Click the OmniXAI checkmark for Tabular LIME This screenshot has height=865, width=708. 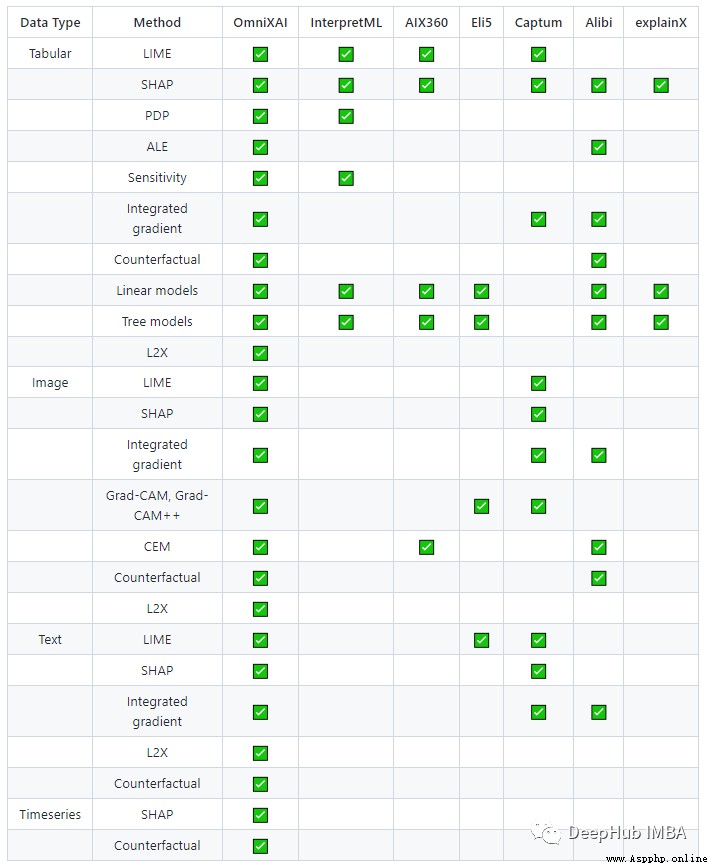point(260,54)
